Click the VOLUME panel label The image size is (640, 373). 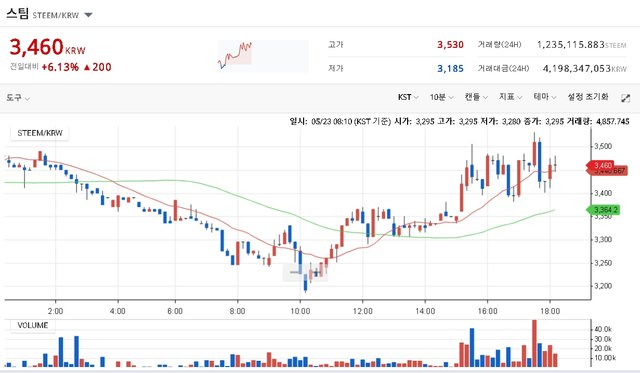(x=33, y=325)
